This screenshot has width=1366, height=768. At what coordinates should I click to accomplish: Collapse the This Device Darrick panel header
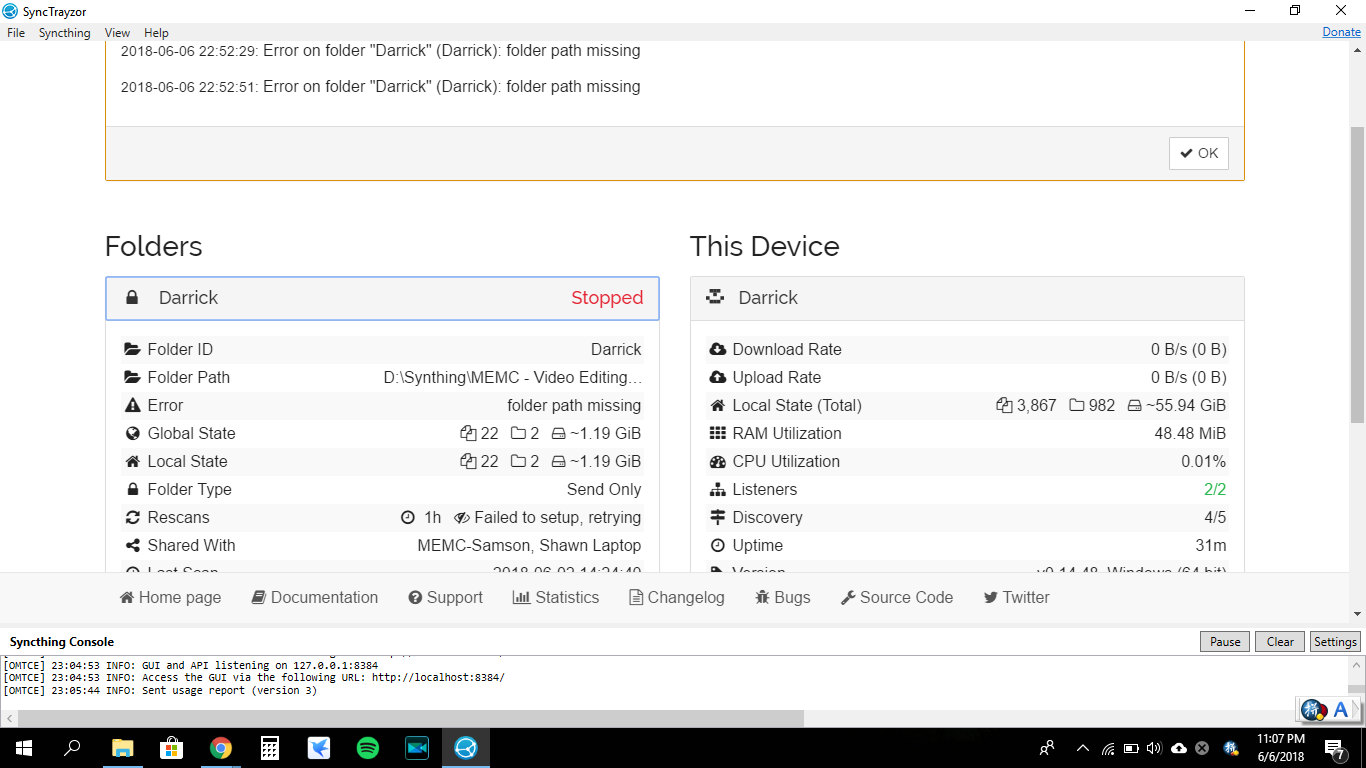967,298
